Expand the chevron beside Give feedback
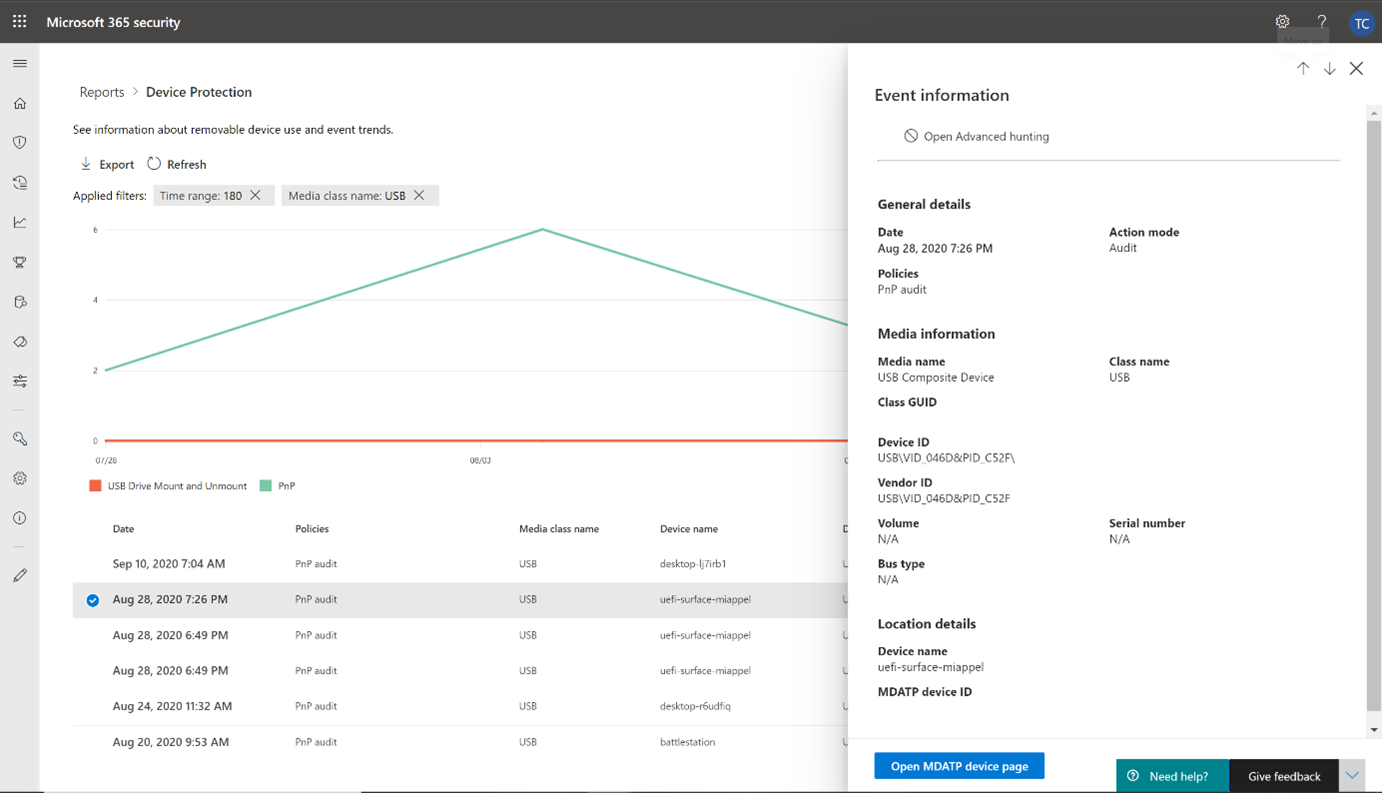 click(1352, 776)
